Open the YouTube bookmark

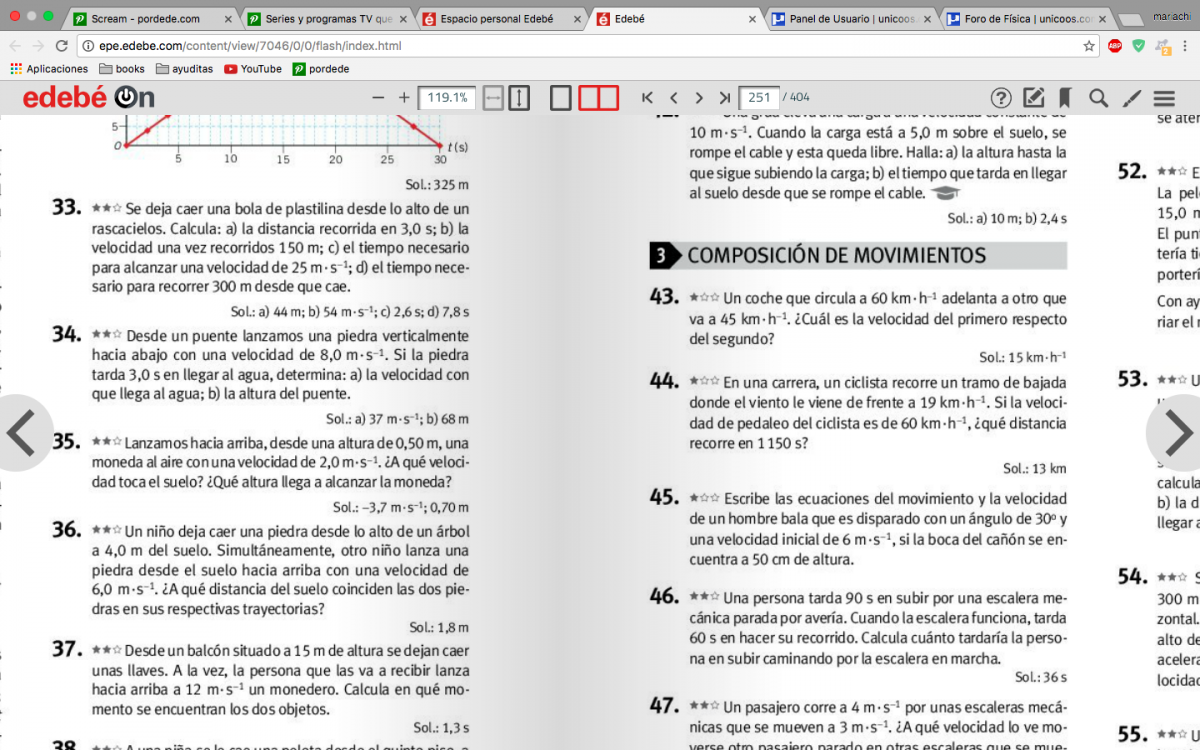253,69
